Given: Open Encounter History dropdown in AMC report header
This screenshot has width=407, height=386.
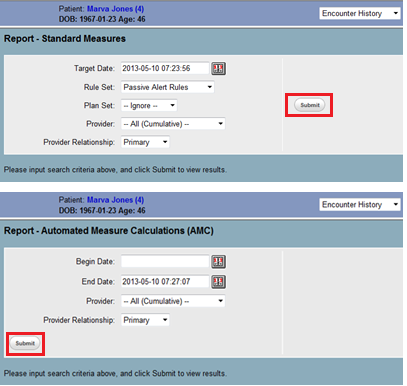Looking at the screenshot, I should [360, 205].
